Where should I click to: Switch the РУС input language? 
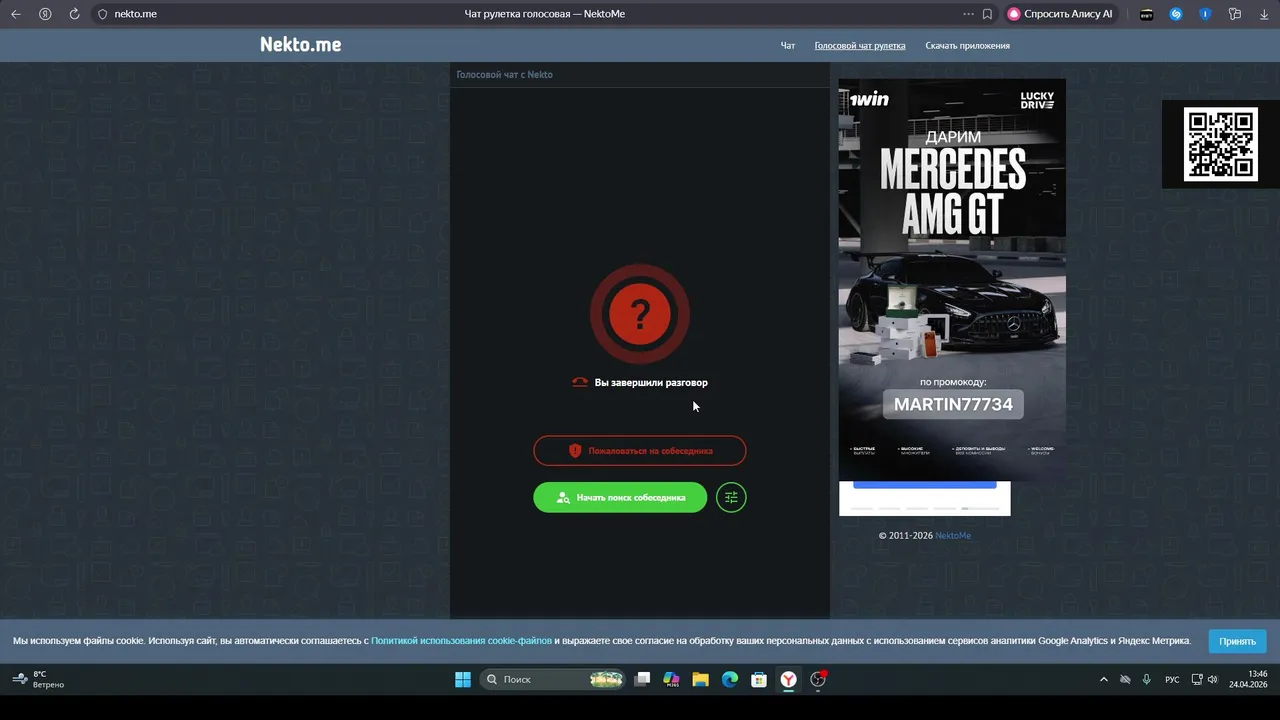[1172, 679]
